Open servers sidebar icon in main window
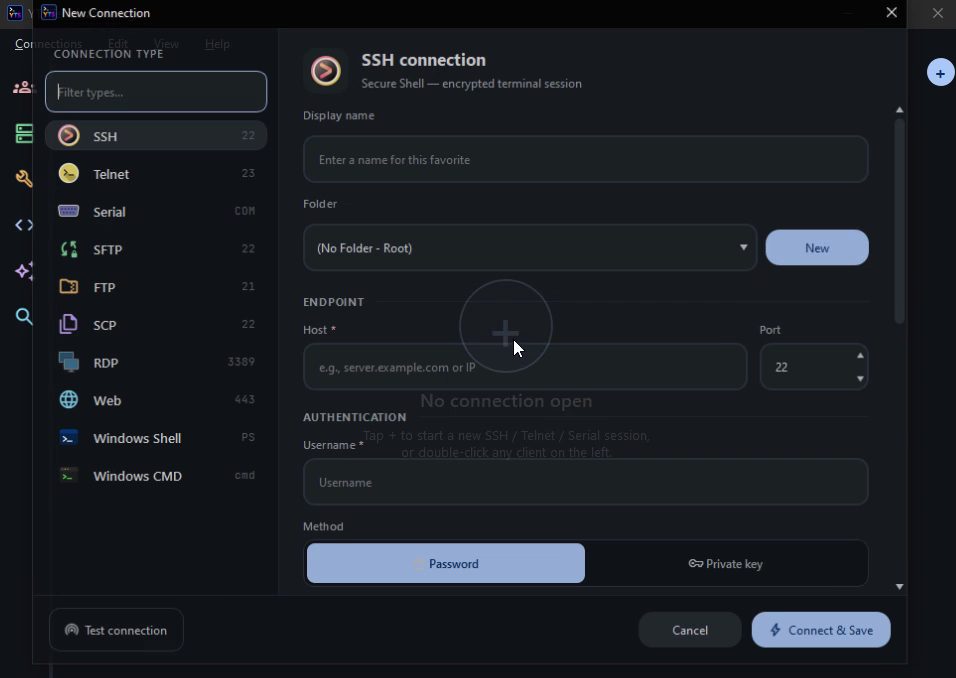This screenshot has width=956, height=678. pyautogui.click(x=24, y=134)
